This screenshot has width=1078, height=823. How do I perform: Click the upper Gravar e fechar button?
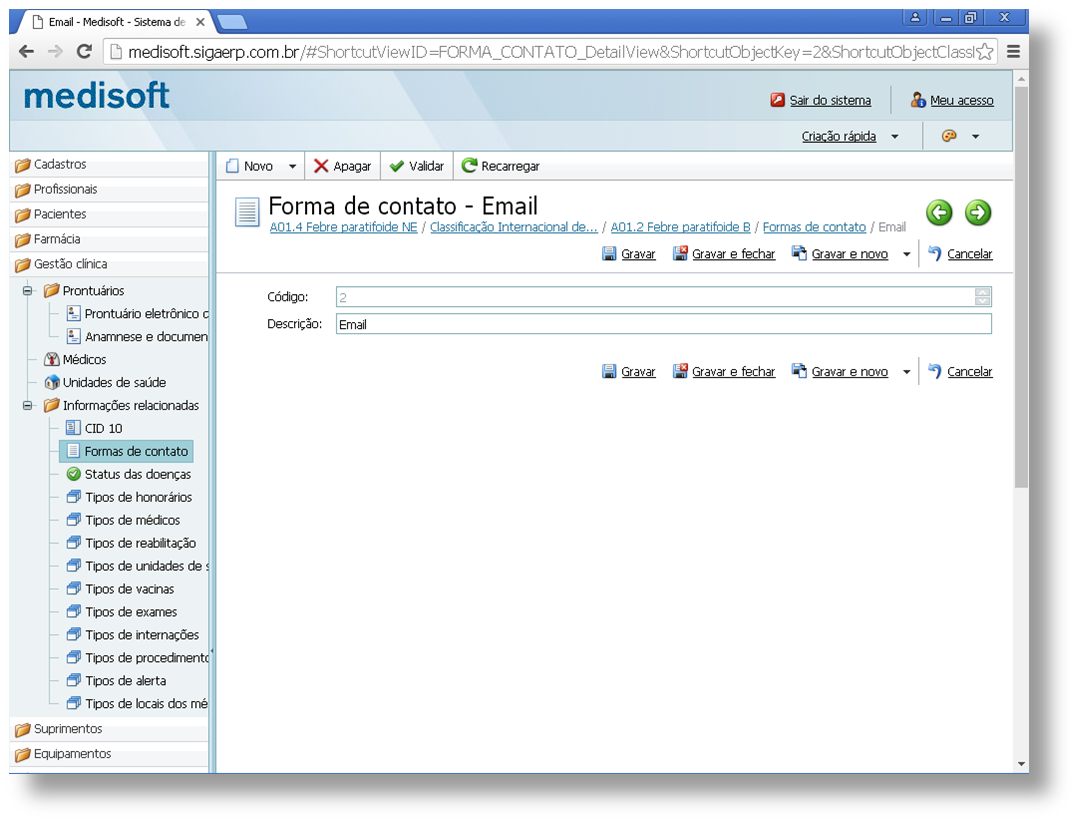(724, 254)
